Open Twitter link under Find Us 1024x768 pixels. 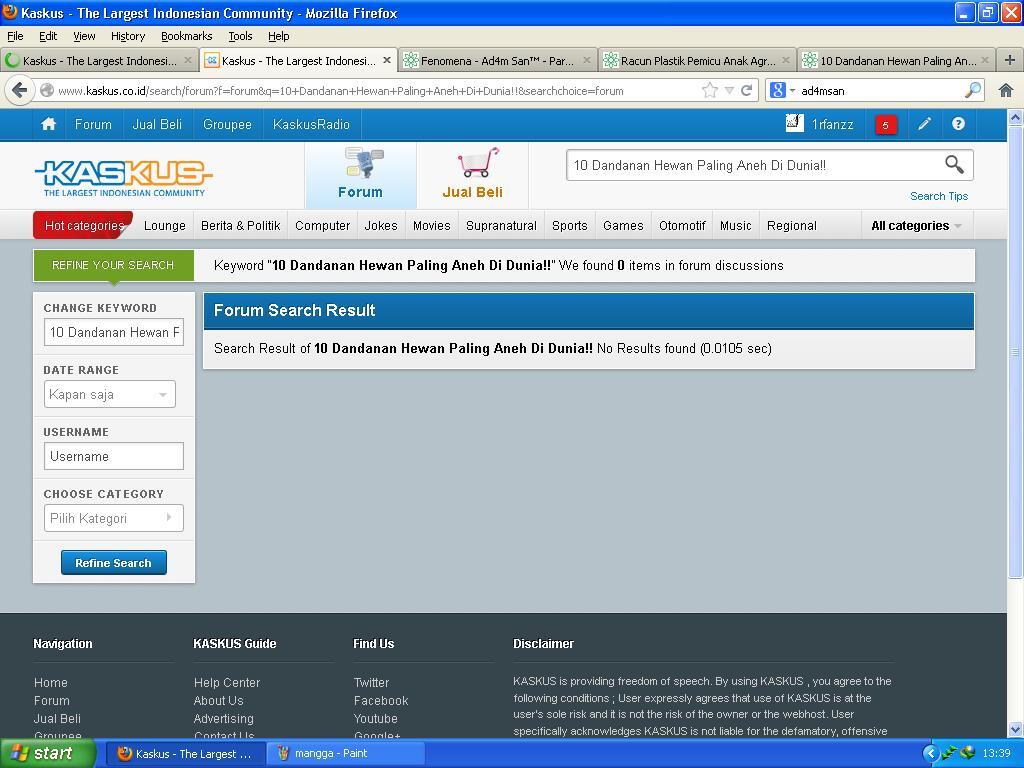372,682
